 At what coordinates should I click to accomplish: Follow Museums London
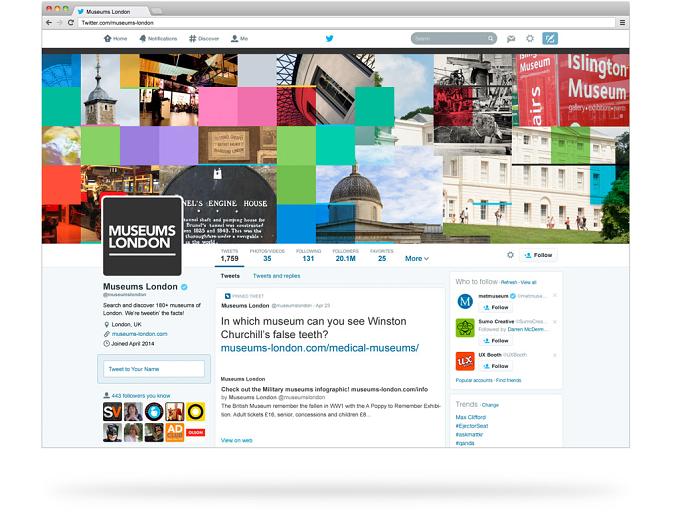pos(538,255)
